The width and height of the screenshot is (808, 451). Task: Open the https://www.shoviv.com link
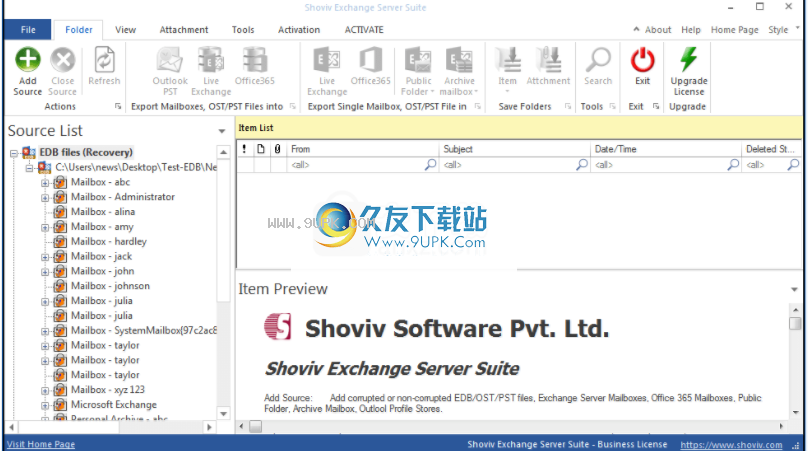click(x=731, y=445)
